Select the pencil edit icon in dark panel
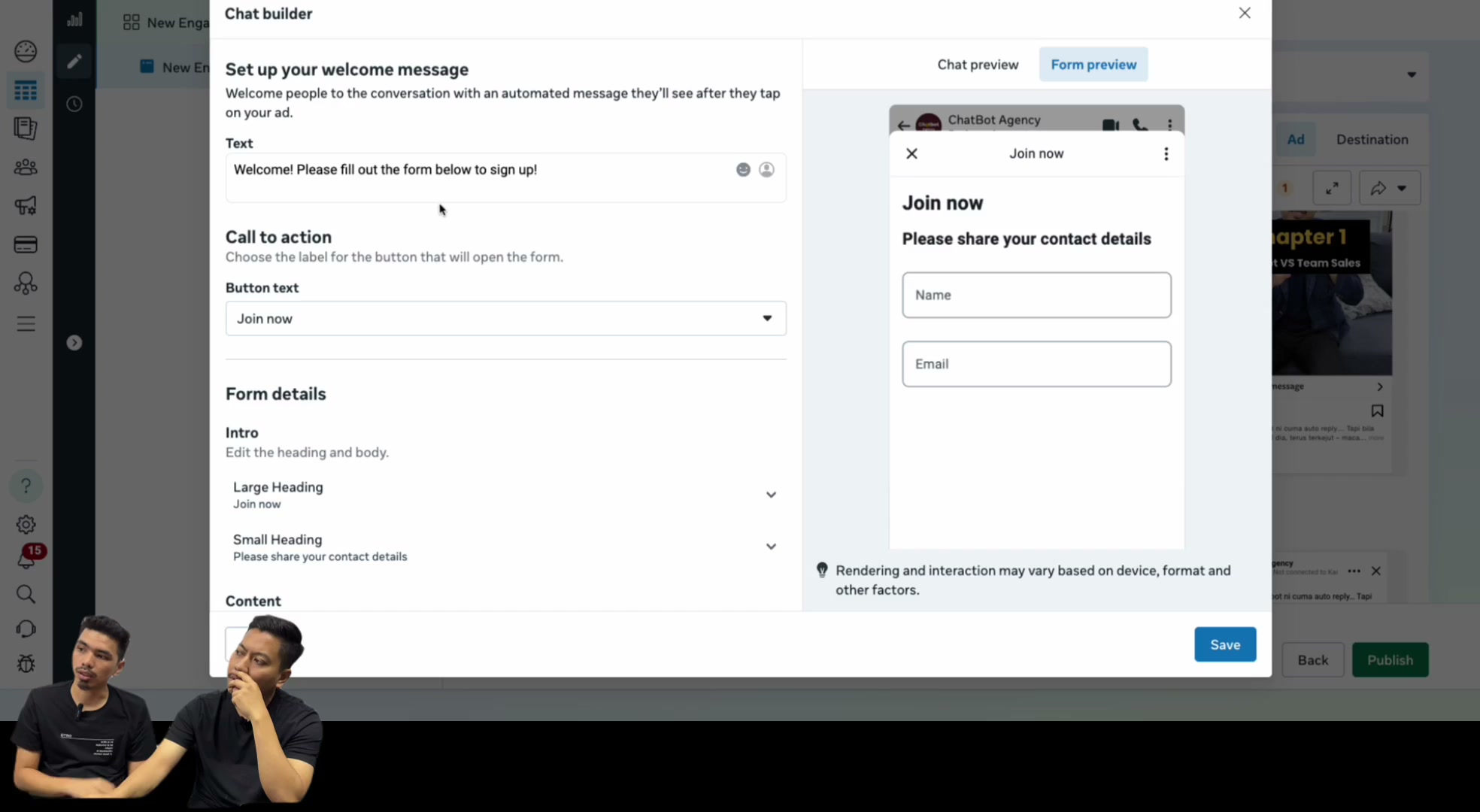 pyautogui.click(x=74, y=61)
